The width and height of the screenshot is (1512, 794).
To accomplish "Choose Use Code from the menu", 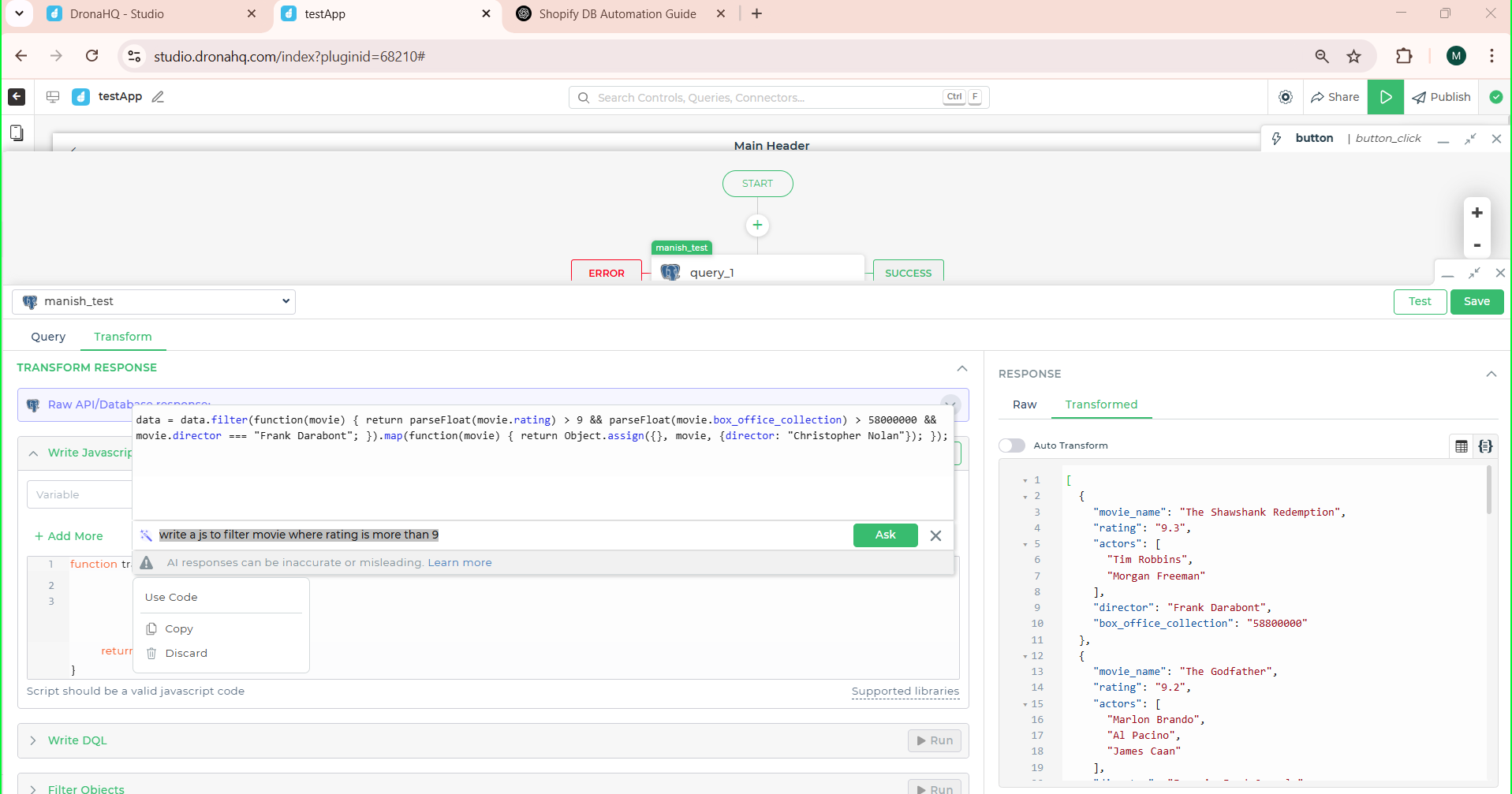I will [171, 598].
